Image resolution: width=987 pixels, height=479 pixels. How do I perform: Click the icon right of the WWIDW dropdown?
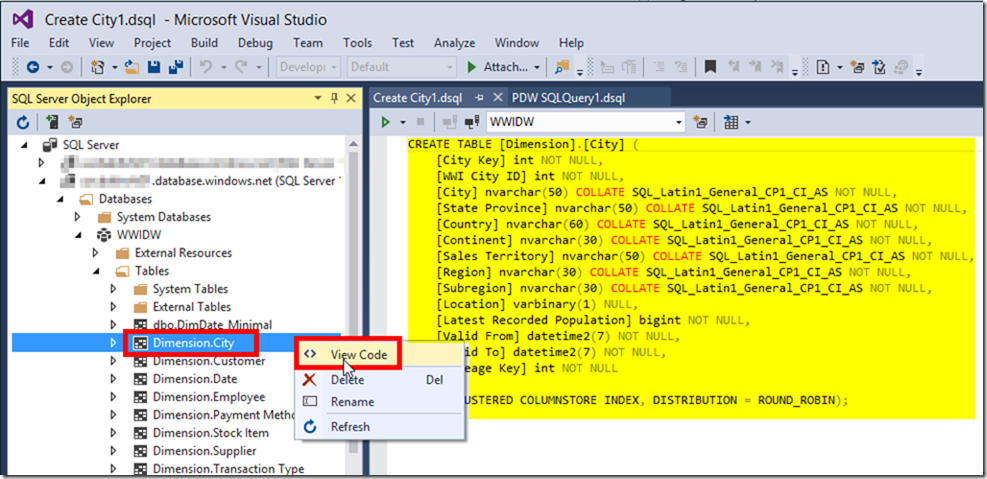(700, 122)
